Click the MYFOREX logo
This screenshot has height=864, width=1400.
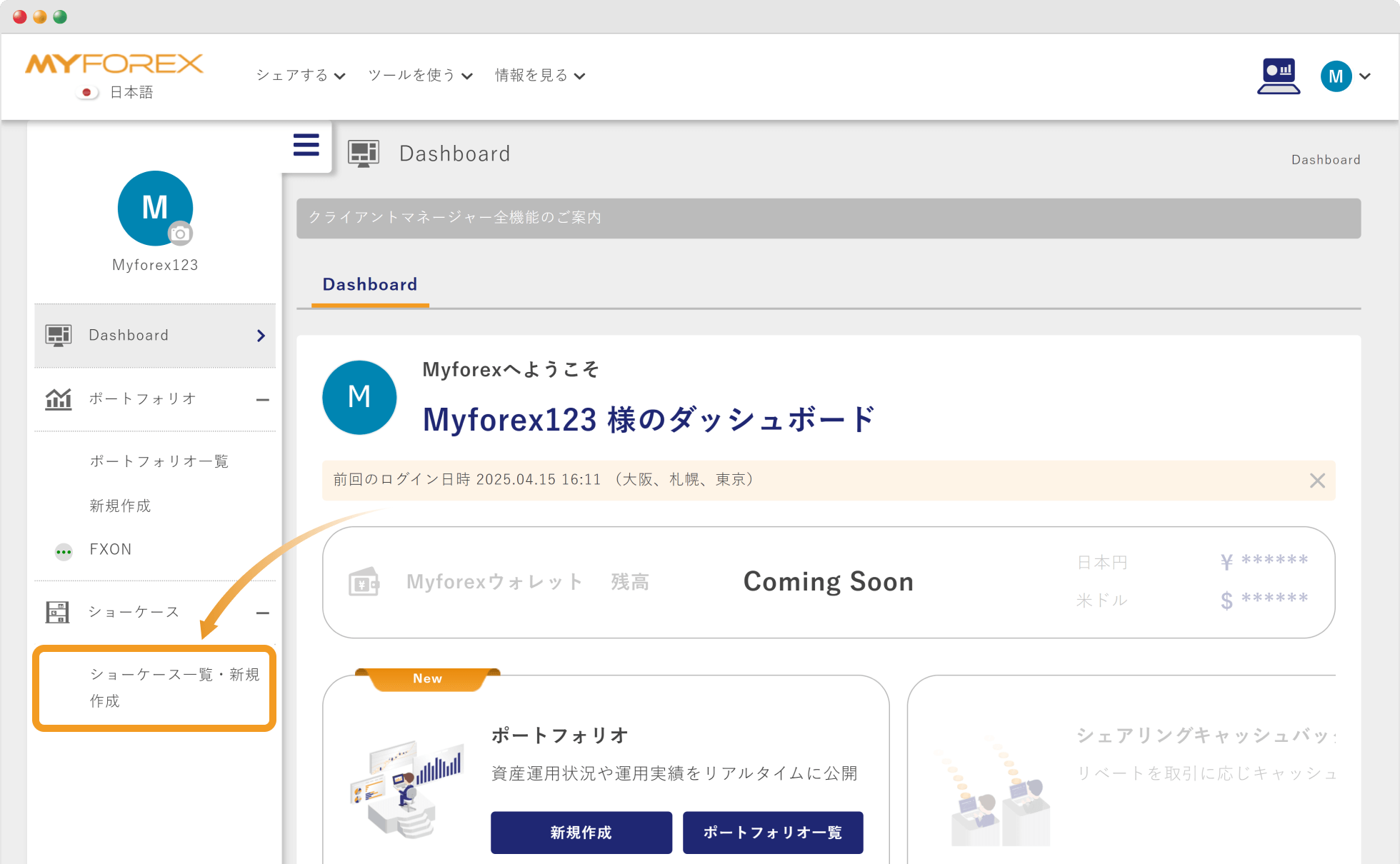click(x=114, y=64)
